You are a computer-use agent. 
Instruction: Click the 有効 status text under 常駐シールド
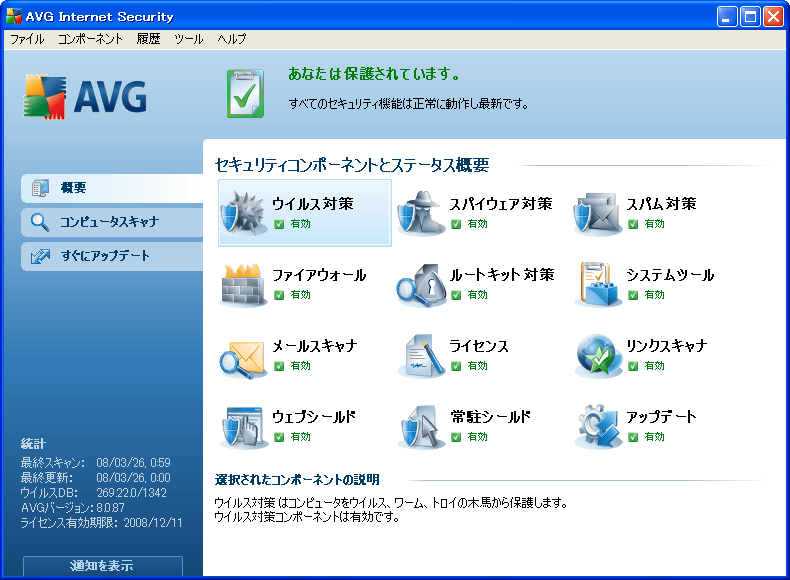tap(478, 437)
